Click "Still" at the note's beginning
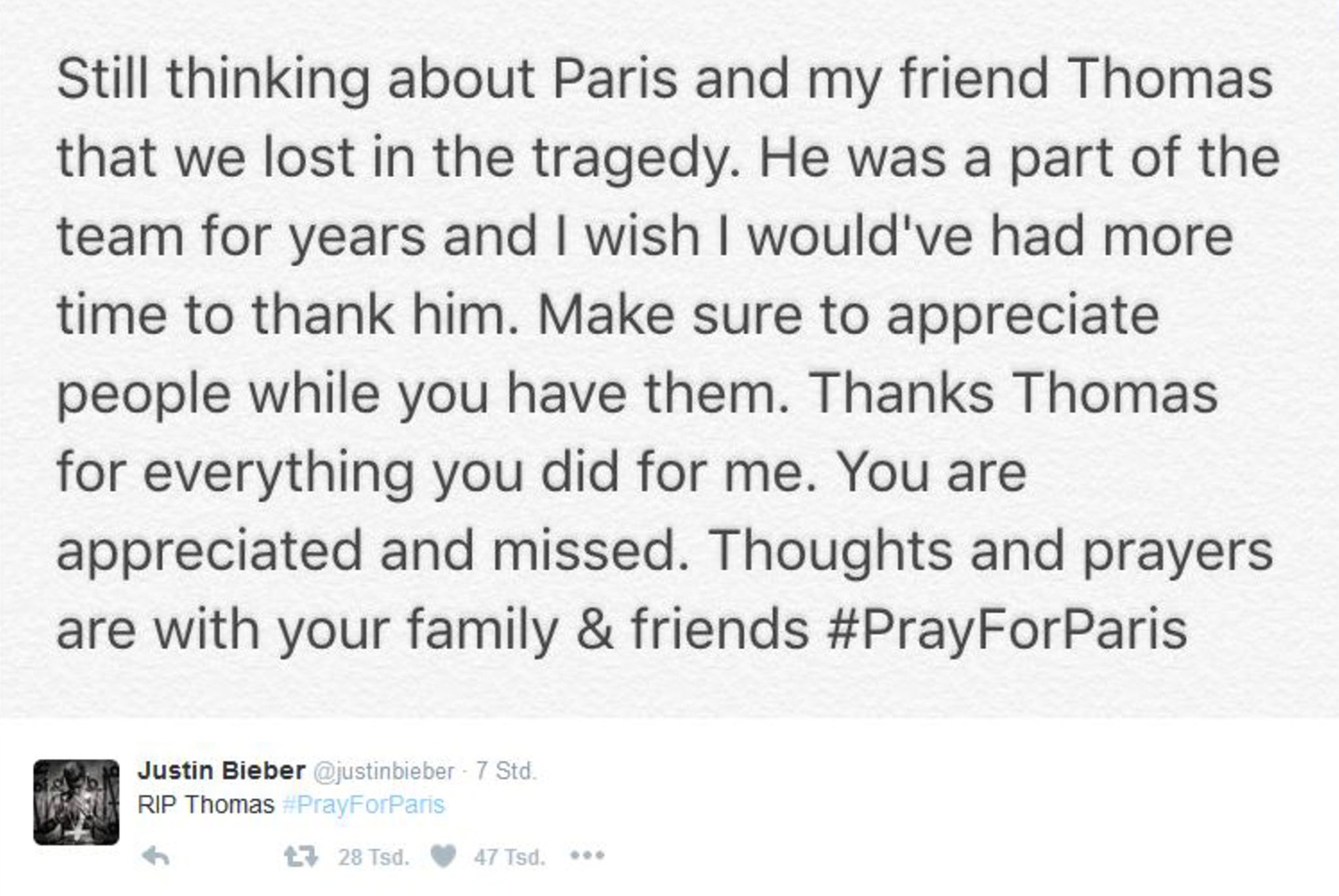The height and width of the screenshot is (896, 1339). pos(103,79)
